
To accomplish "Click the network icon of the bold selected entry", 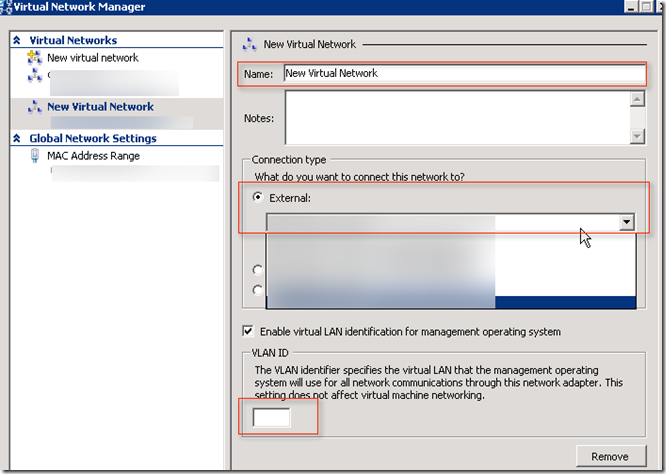I will pos(35,107).
